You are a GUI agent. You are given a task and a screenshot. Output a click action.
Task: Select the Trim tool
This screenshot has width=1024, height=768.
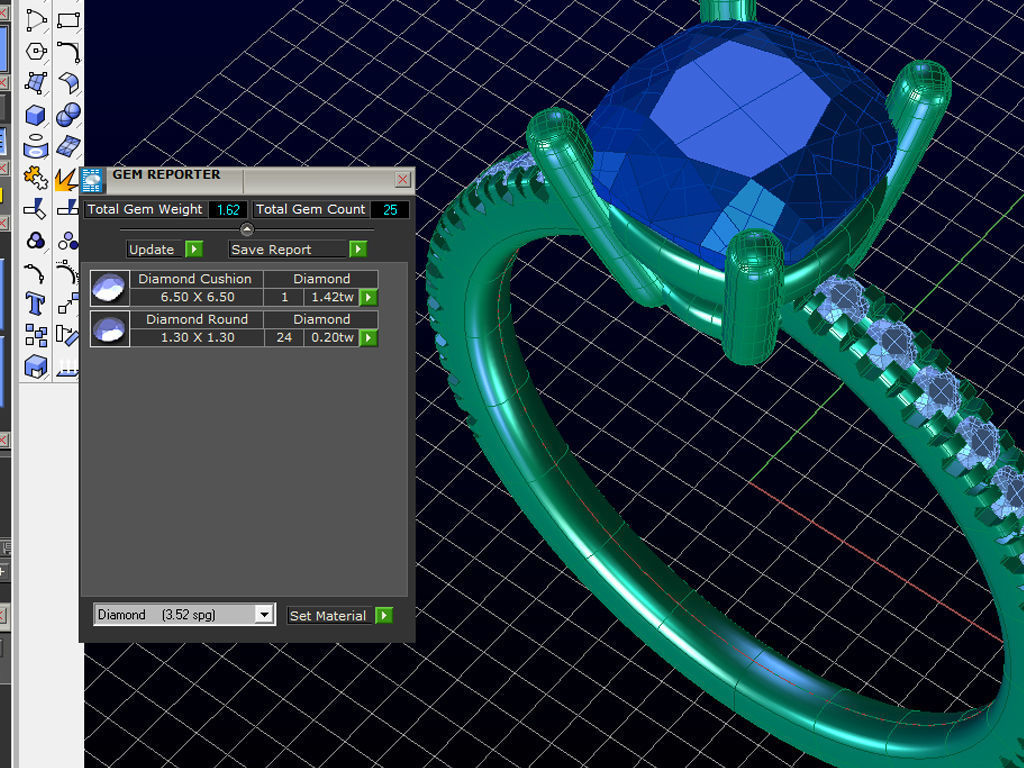pos(35,209)
